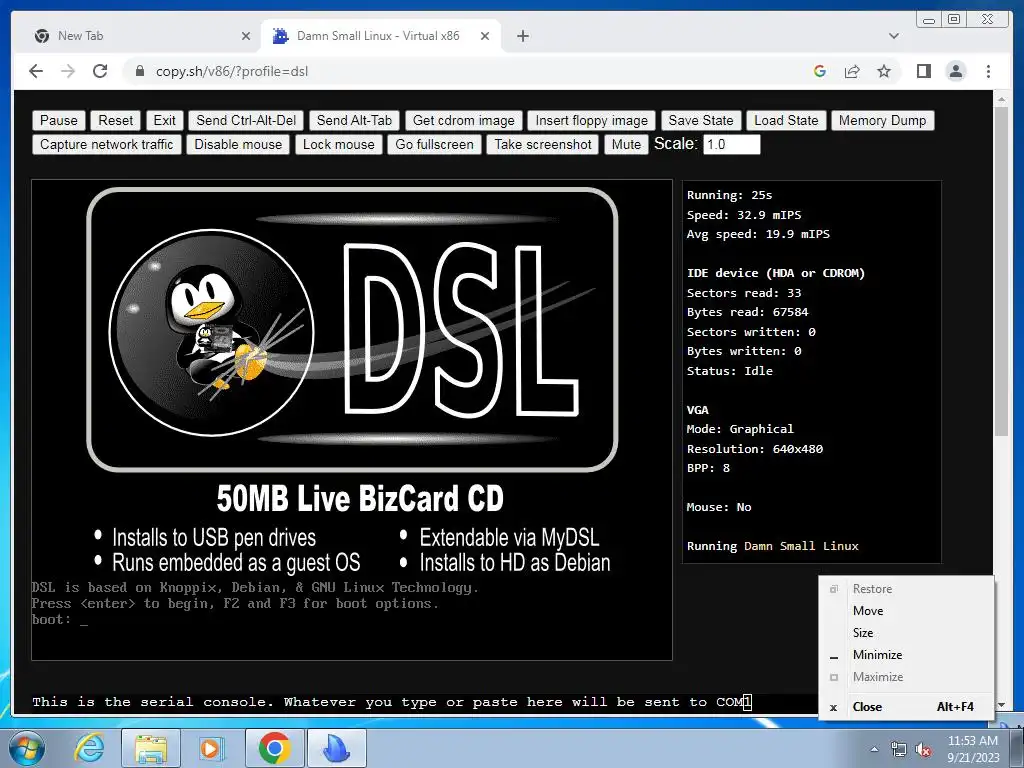
Task: Bookmark this page with the star
Action: 884,71
